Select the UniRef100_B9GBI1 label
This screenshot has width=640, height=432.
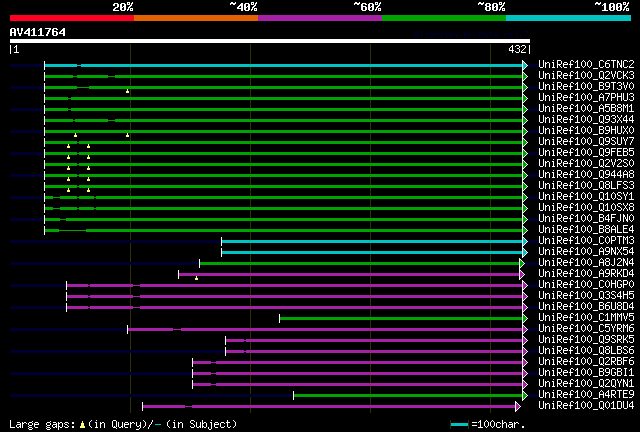click(x=586, y=373)
